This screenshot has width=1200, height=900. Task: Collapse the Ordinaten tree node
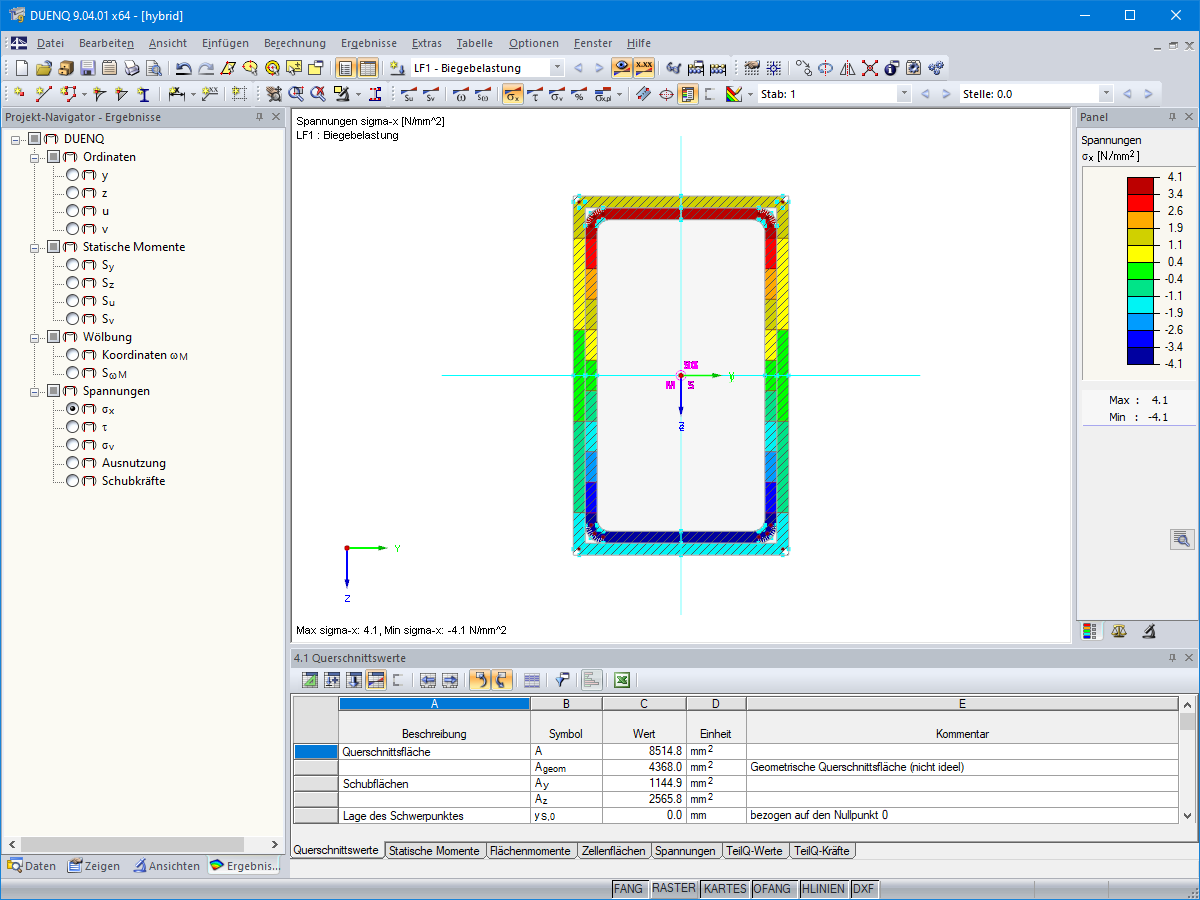(36, 157)
